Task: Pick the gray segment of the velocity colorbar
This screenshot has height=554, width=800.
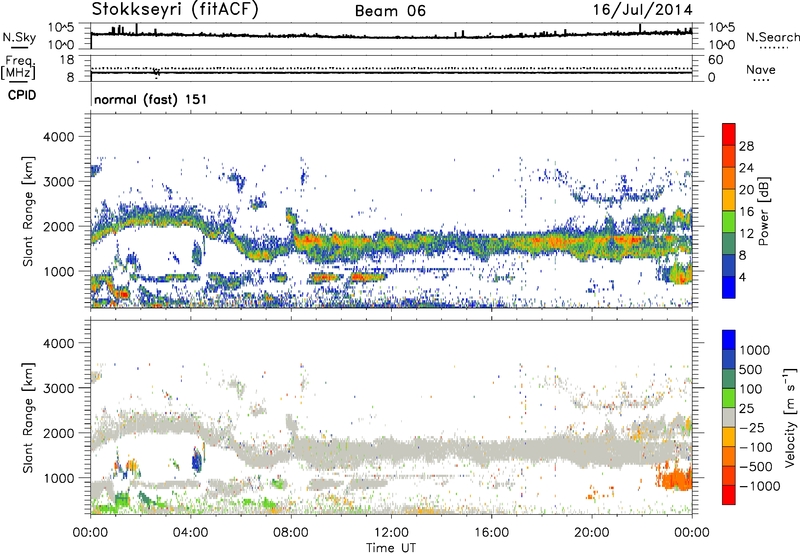Action: point(729,417)
